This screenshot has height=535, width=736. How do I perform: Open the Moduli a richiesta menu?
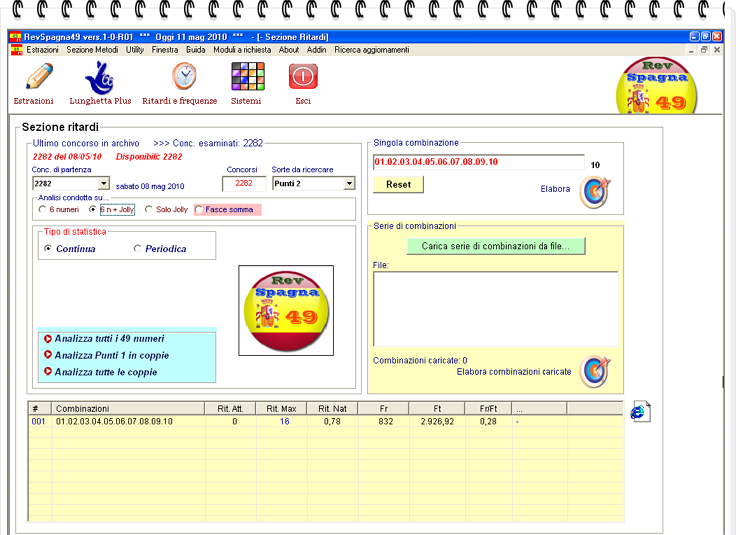point(242,50)
